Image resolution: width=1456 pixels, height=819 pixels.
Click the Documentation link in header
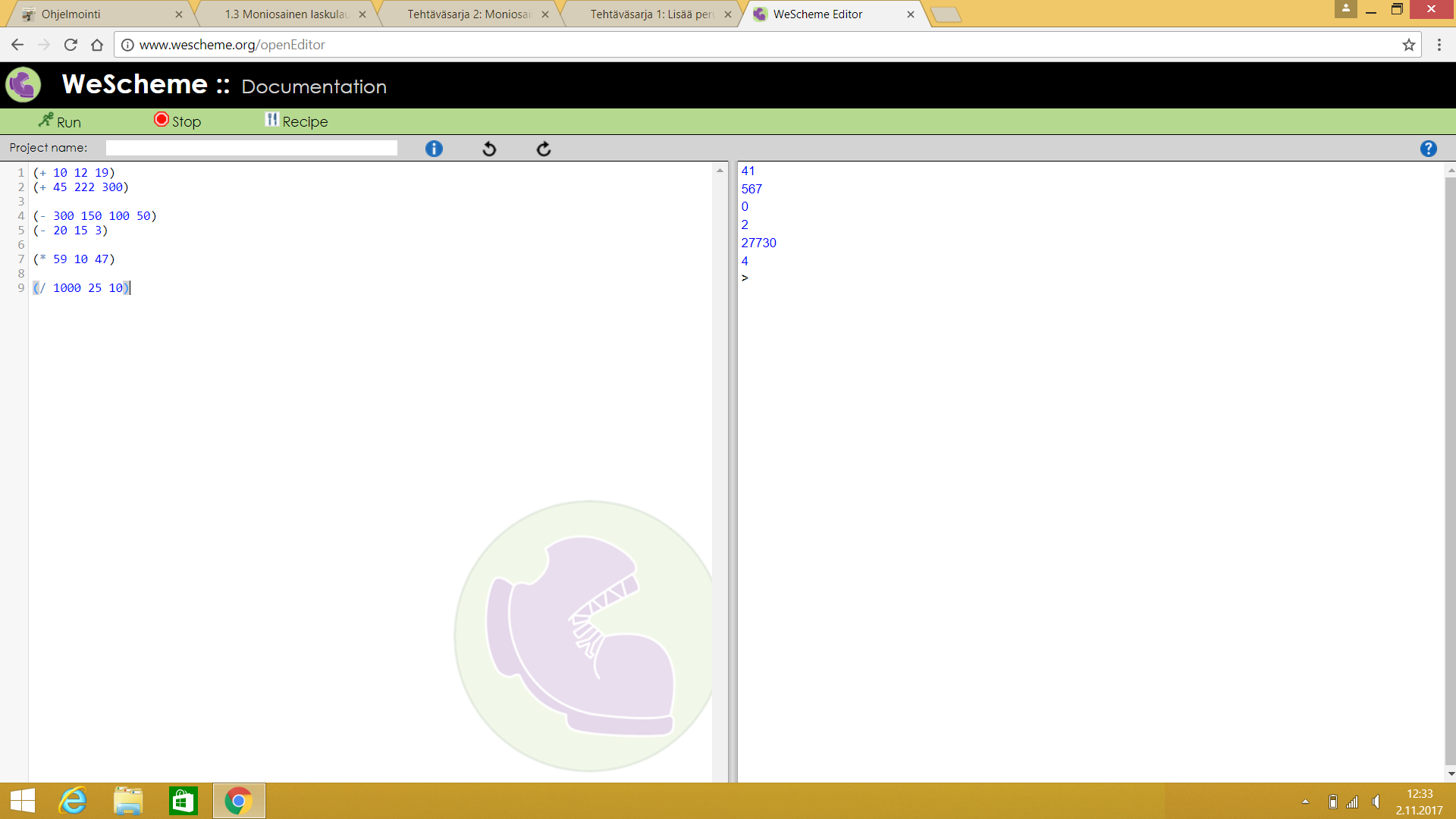tap(314, 86)
